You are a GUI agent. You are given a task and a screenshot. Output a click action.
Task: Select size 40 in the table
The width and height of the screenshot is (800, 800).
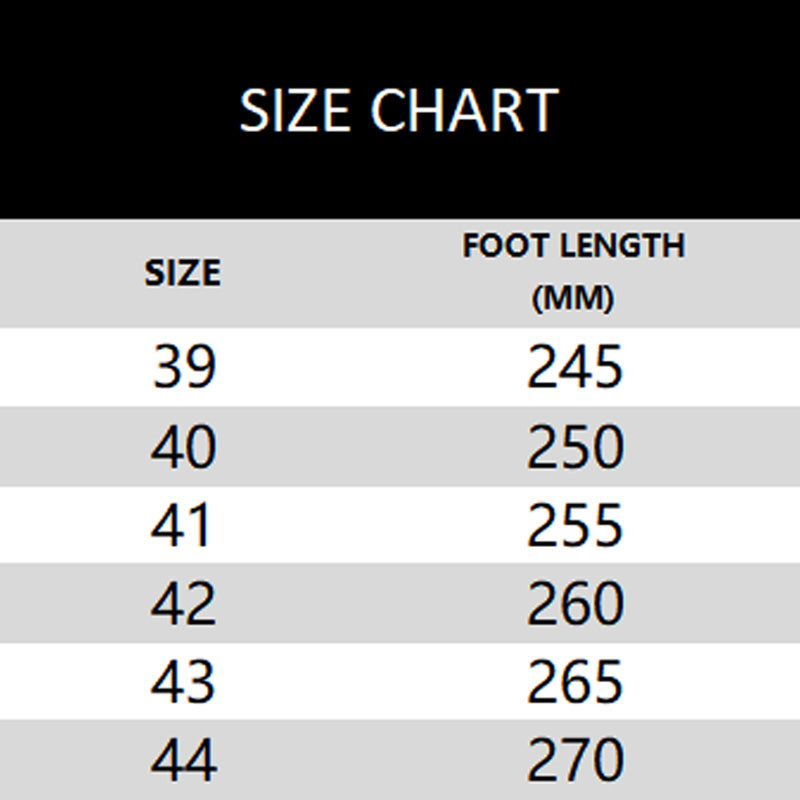click(184, 446)
